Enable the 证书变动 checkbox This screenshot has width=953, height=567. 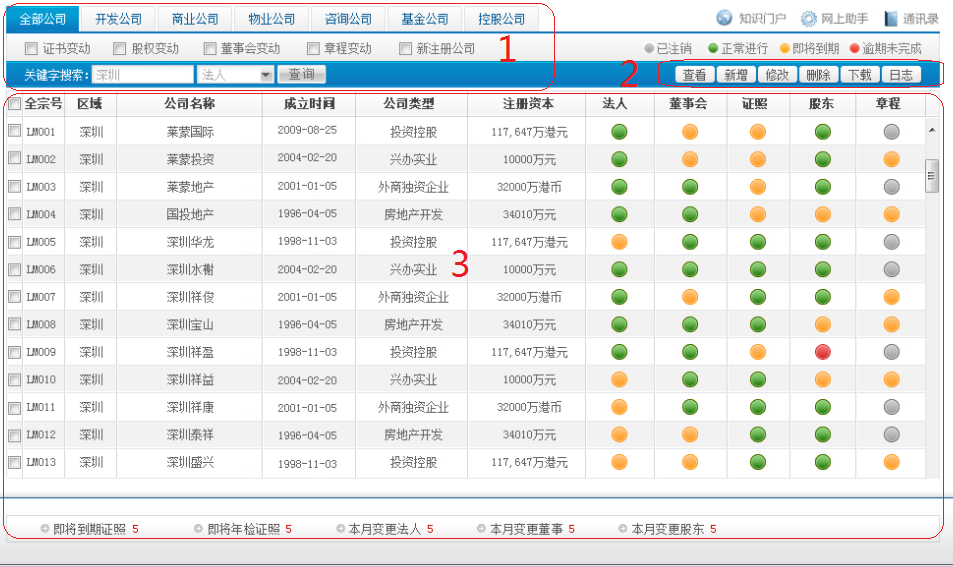[31, 48]
